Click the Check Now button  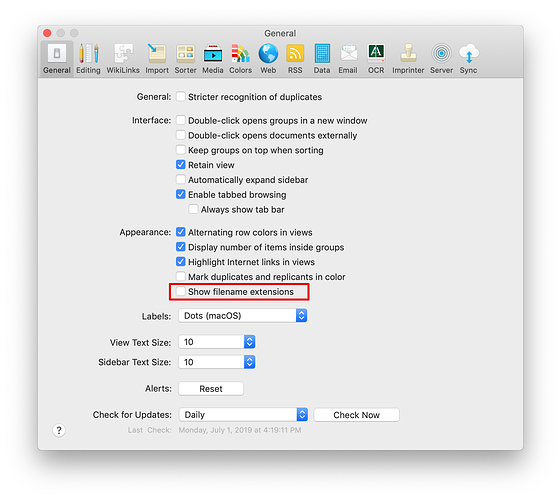click(x=356, y=415)
